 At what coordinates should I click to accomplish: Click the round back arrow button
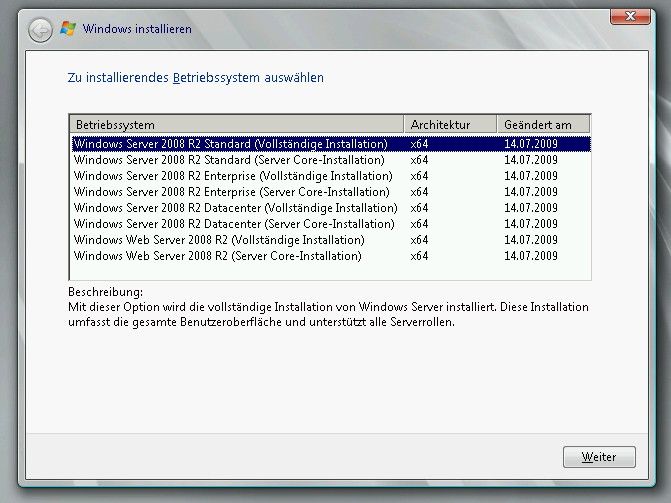tap(40, 30)
